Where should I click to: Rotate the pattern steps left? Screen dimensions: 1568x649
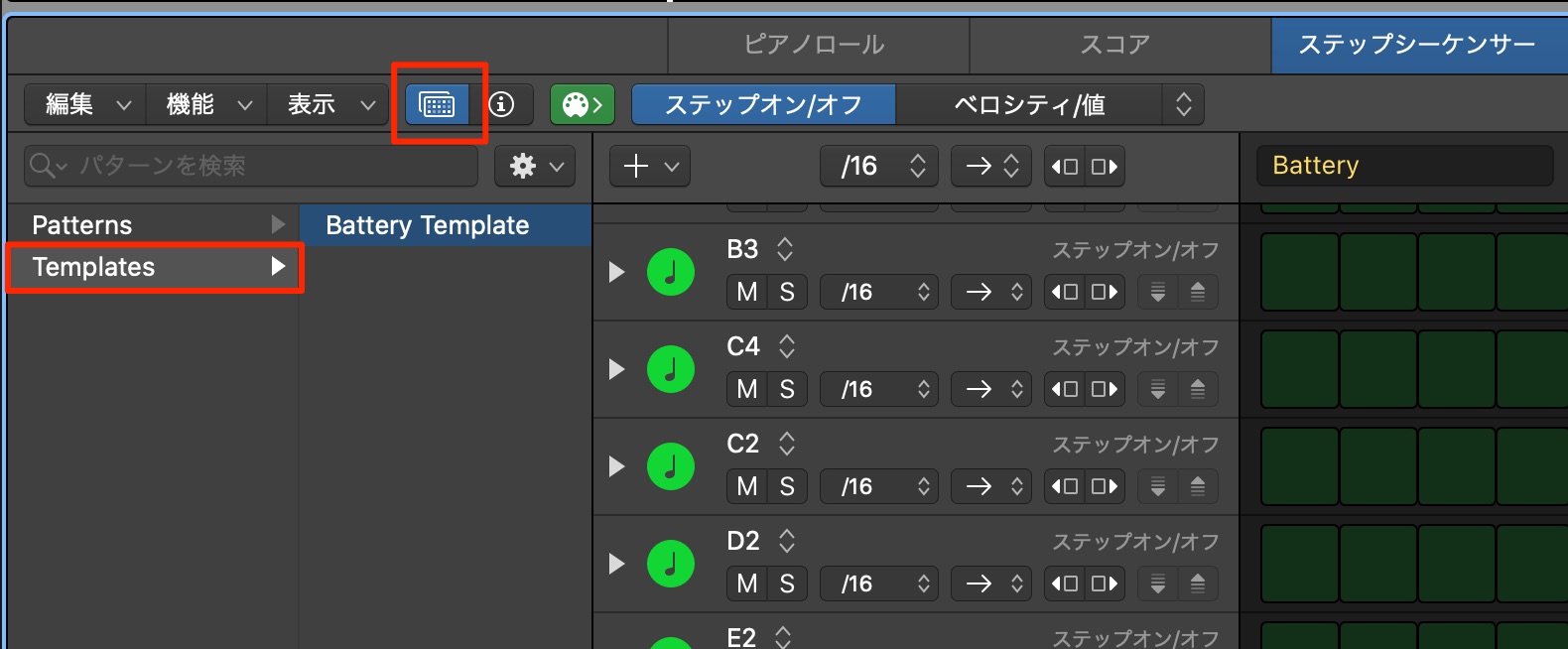1065,167
